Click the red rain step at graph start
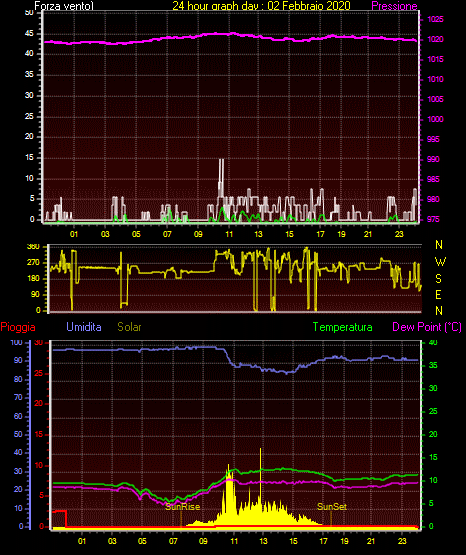The image size is (466, 555). (x=60, y=511)
